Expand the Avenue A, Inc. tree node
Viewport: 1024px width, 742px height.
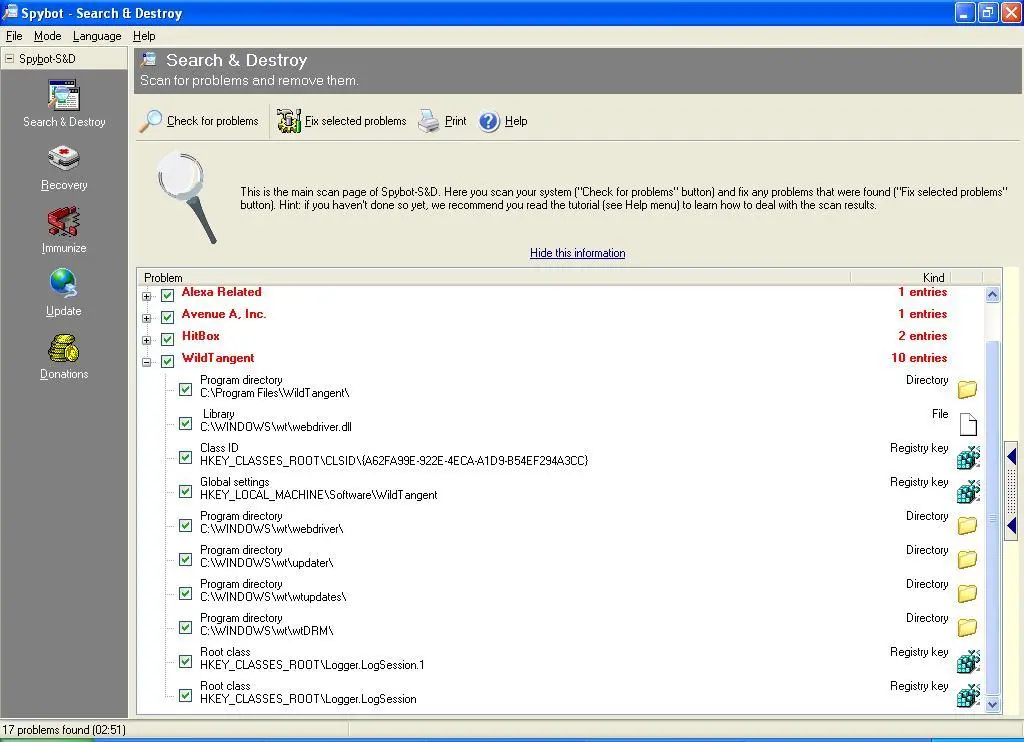click(x=146, y=318)
